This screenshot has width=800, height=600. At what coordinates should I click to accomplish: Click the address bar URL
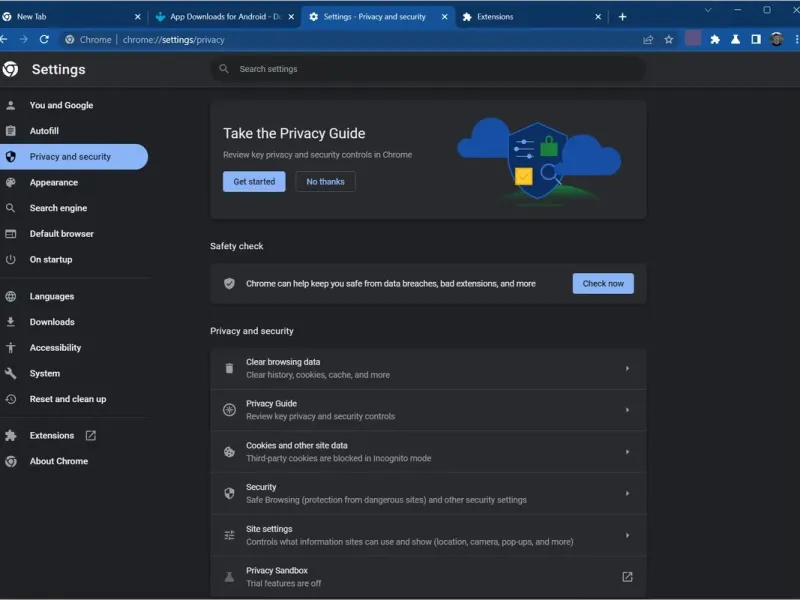pyautogui.click(x=173, y=39)
